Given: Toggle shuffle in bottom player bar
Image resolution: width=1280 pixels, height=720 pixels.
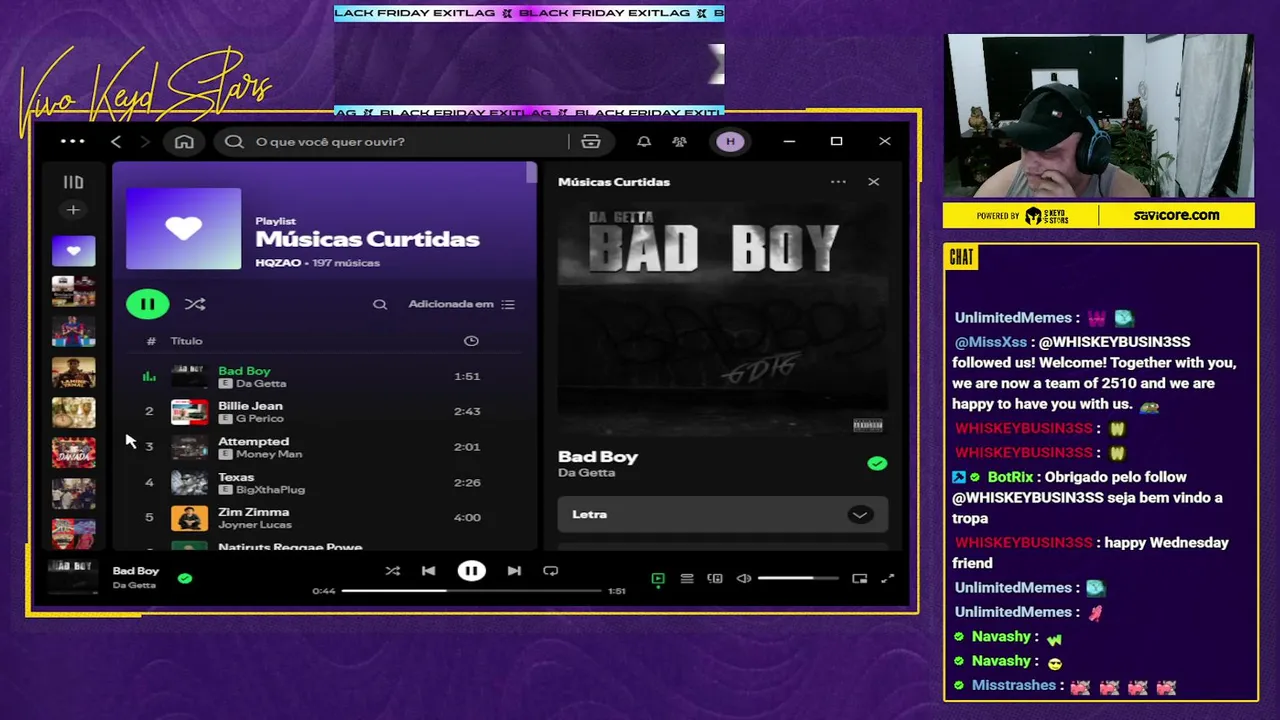Looking at the screenshot, I should 393,571.
